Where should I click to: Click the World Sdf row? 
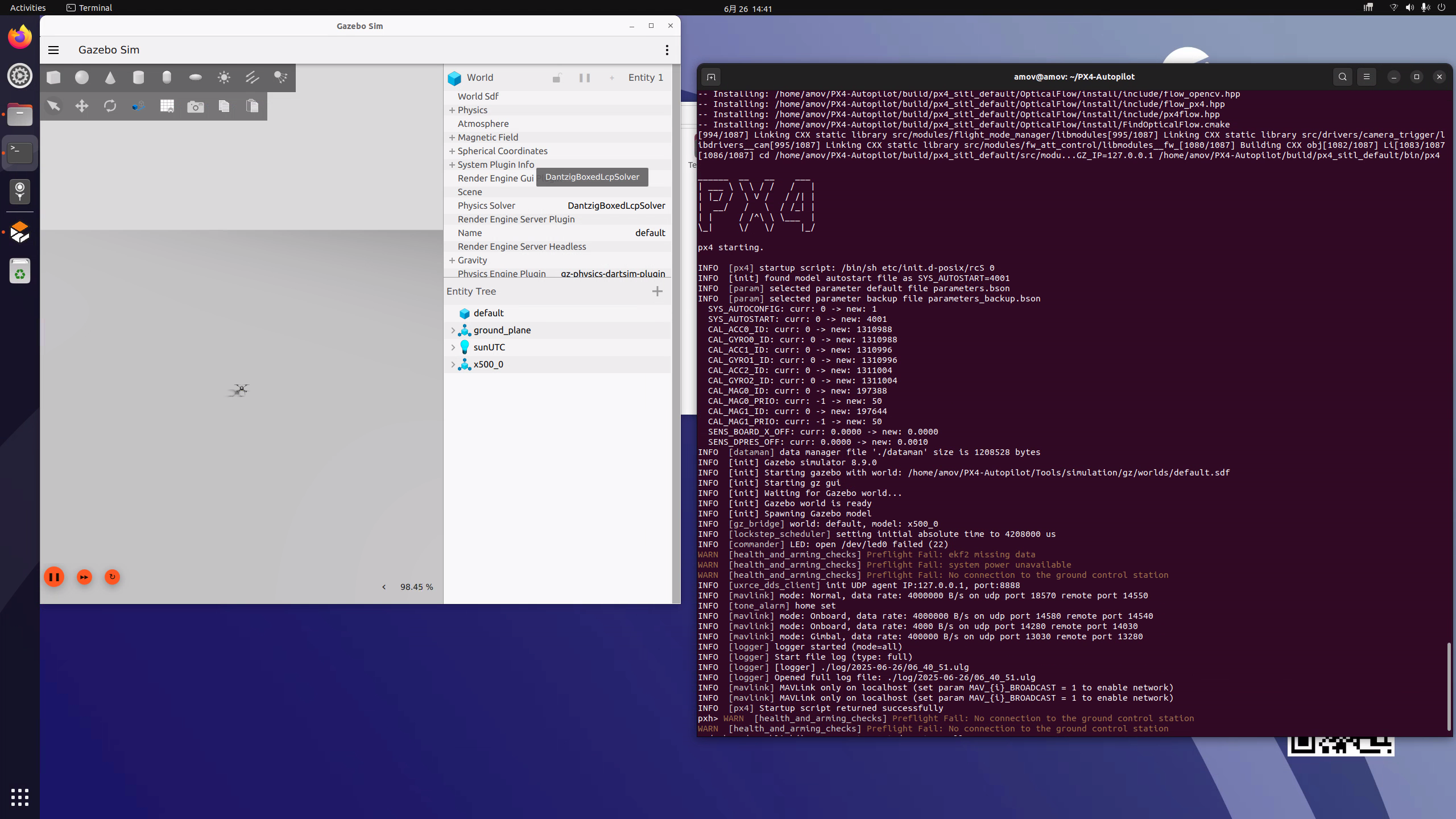point(558,97)
